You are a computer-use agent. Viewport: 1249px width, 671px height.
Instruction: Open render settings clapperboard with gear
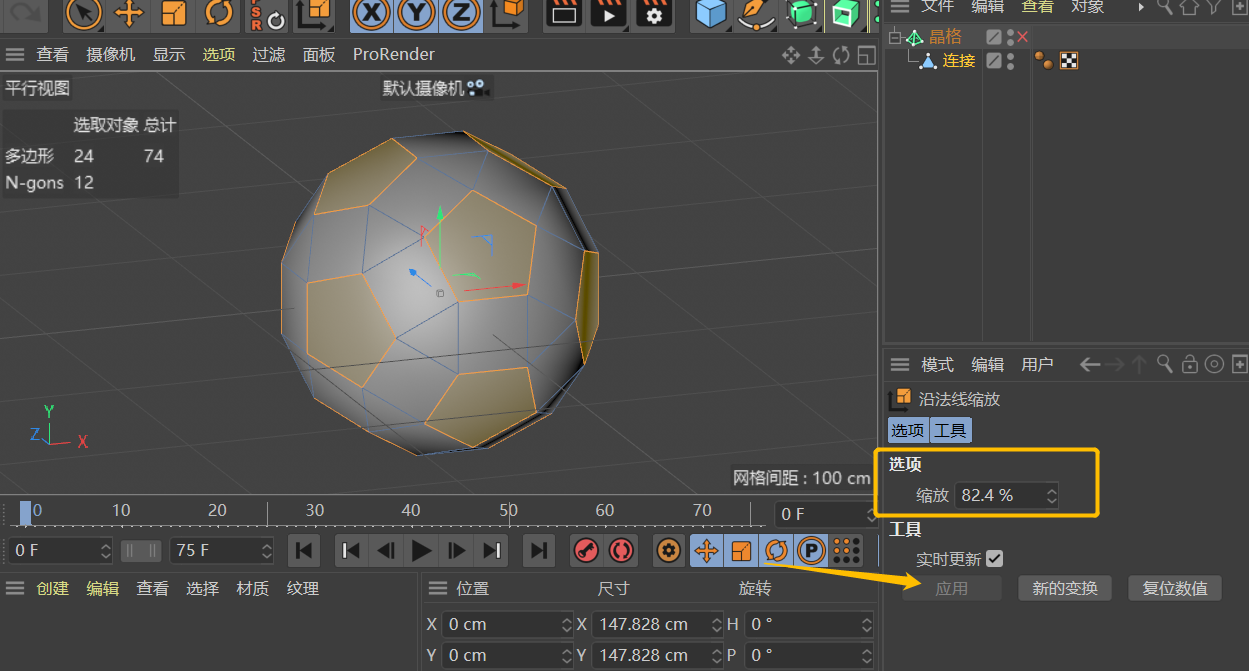click(x=654, y=13)
